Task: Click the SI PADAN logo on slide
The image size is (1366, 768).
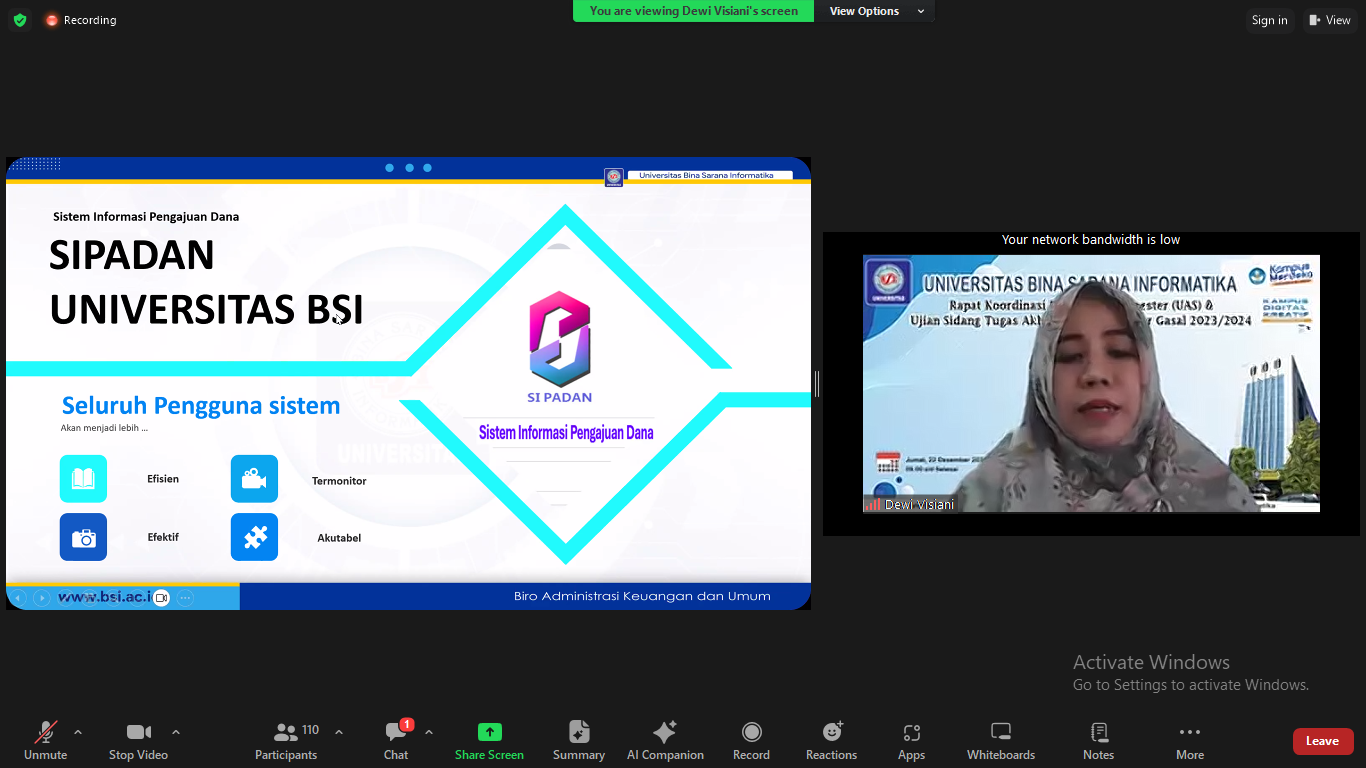Action: tap(560, 347)
